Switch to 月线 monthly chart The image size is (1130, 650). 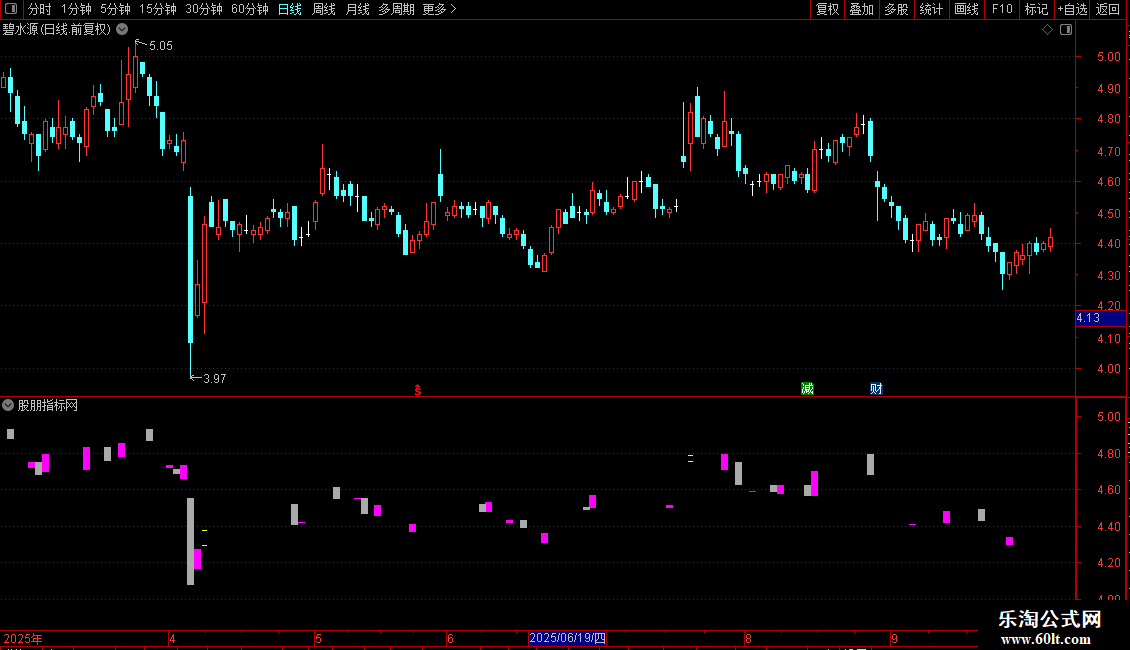click(x=357, y=9)
